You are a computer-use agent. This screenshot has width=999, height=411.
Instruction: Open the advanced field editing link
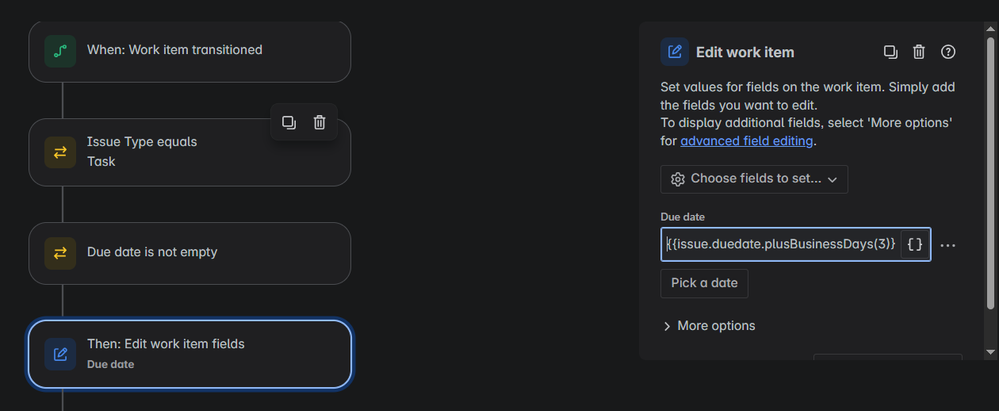click(x=747, y=141)
